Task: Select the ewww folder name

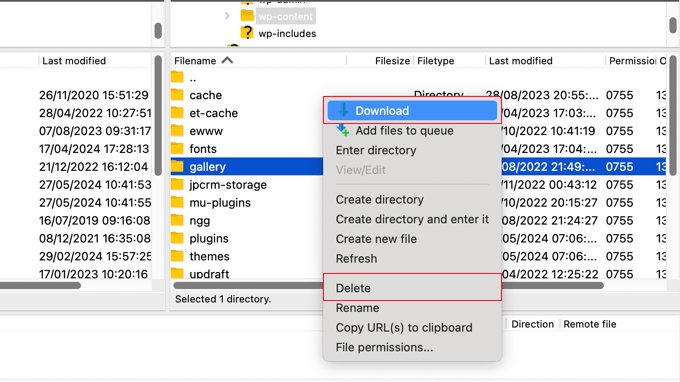Action: (x=206, y=131)
